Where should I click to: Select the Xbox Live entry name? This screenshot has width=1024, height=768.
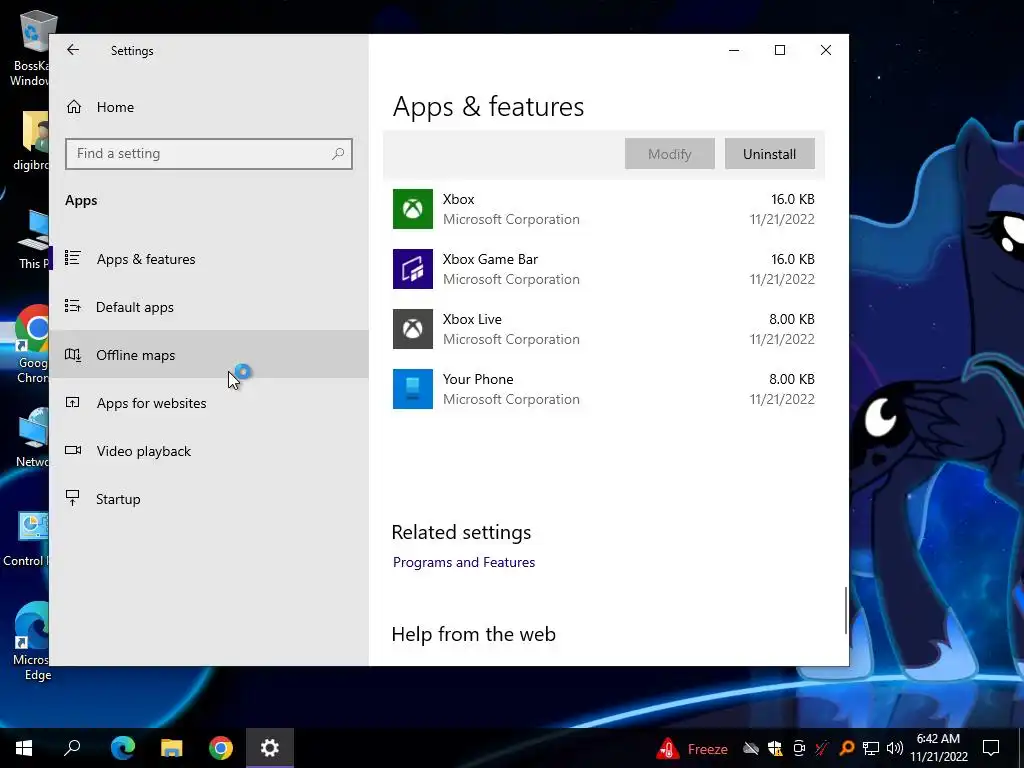tap(472, 319)
